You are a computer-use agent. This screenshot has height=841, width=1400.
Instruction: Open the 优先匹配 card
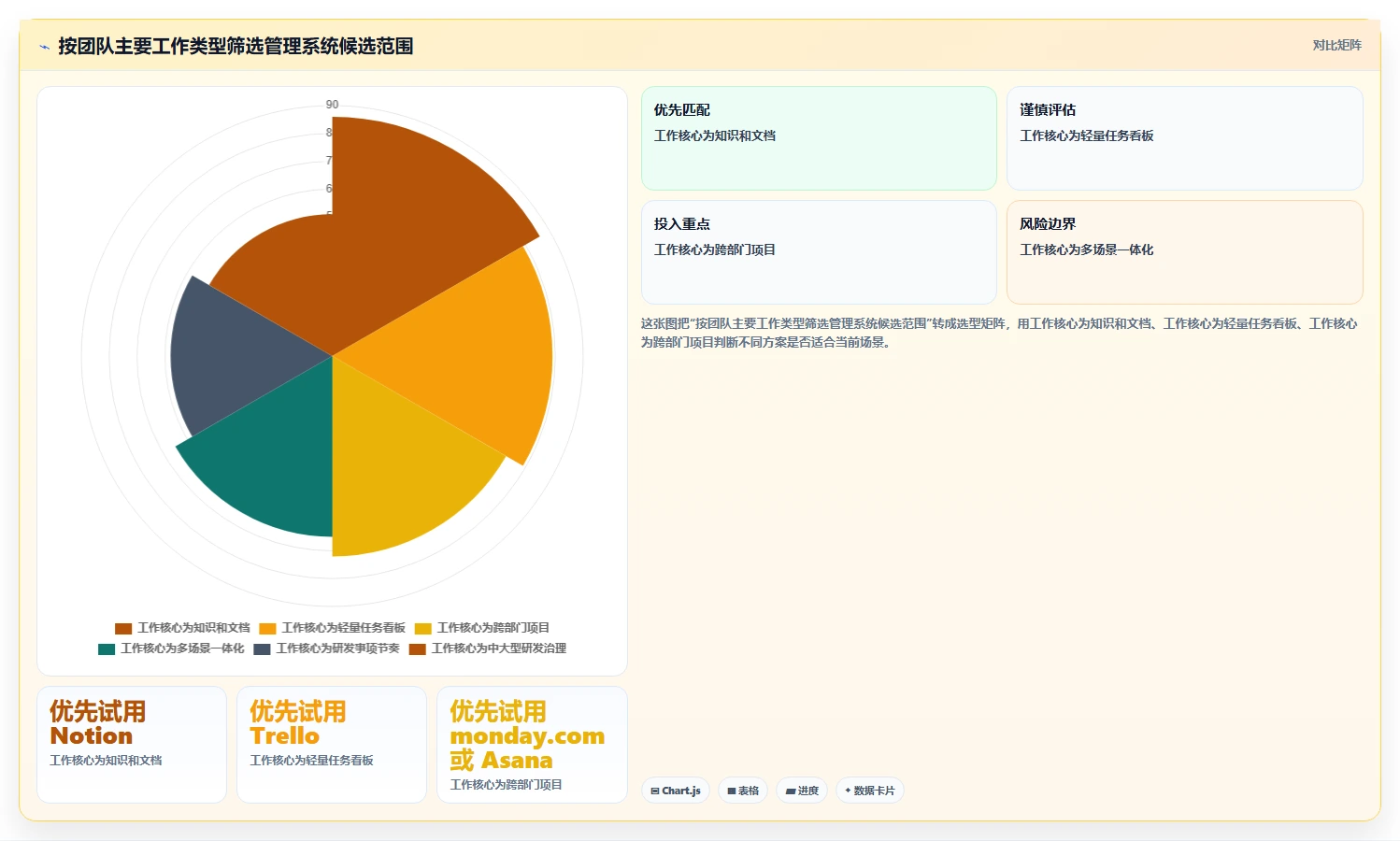click(819, 138)
